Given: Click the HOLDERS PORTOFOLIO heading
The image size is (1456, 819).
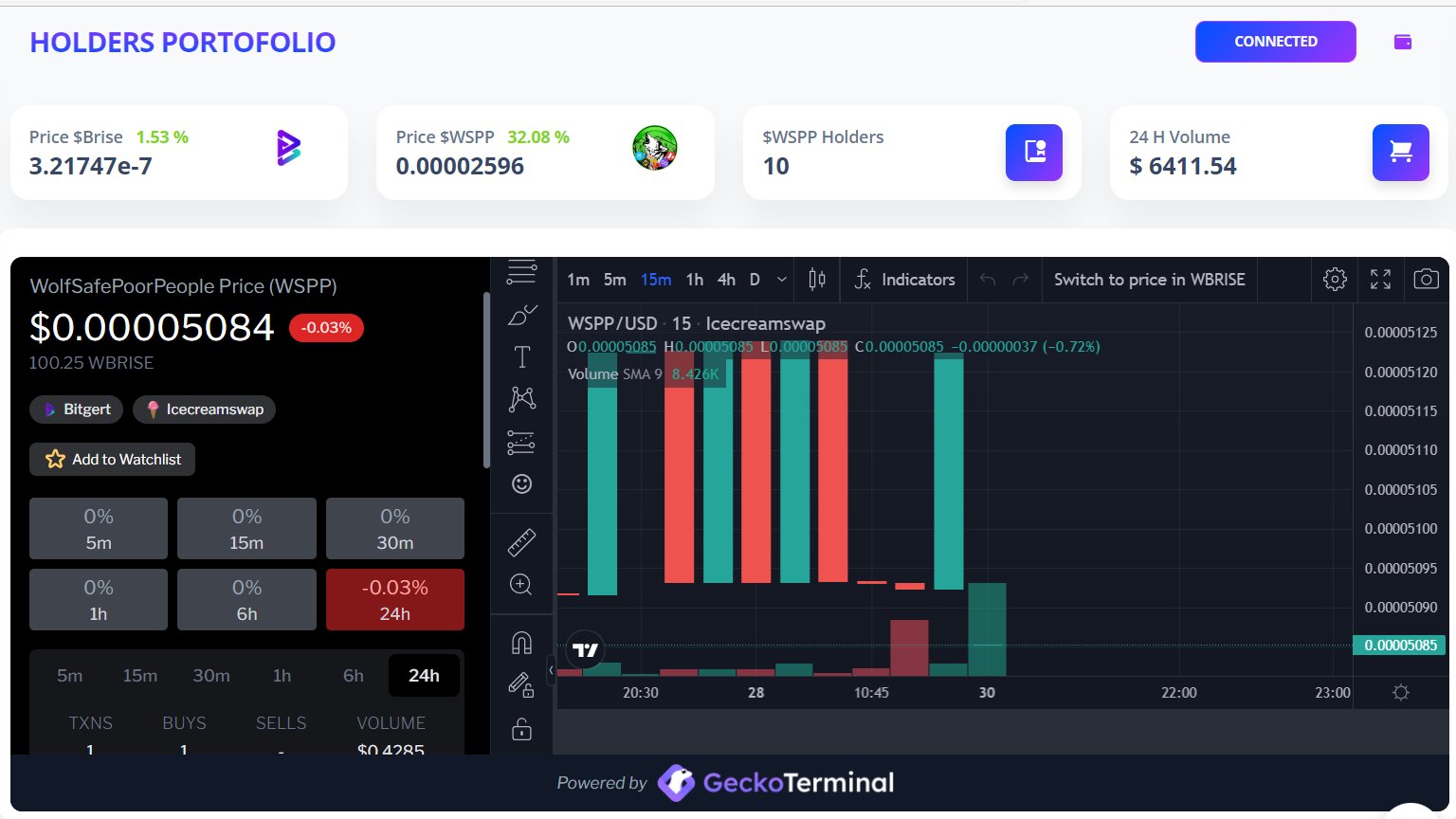Looking at the screenshot, I should (183, 43).
